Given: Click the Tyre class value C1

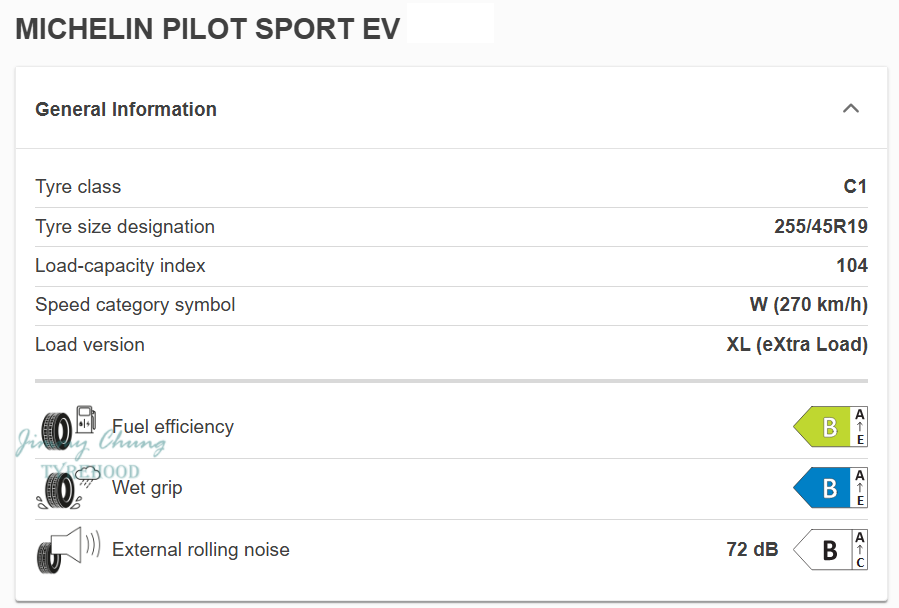Looking at the screenshot, I should tap(855, 187).
